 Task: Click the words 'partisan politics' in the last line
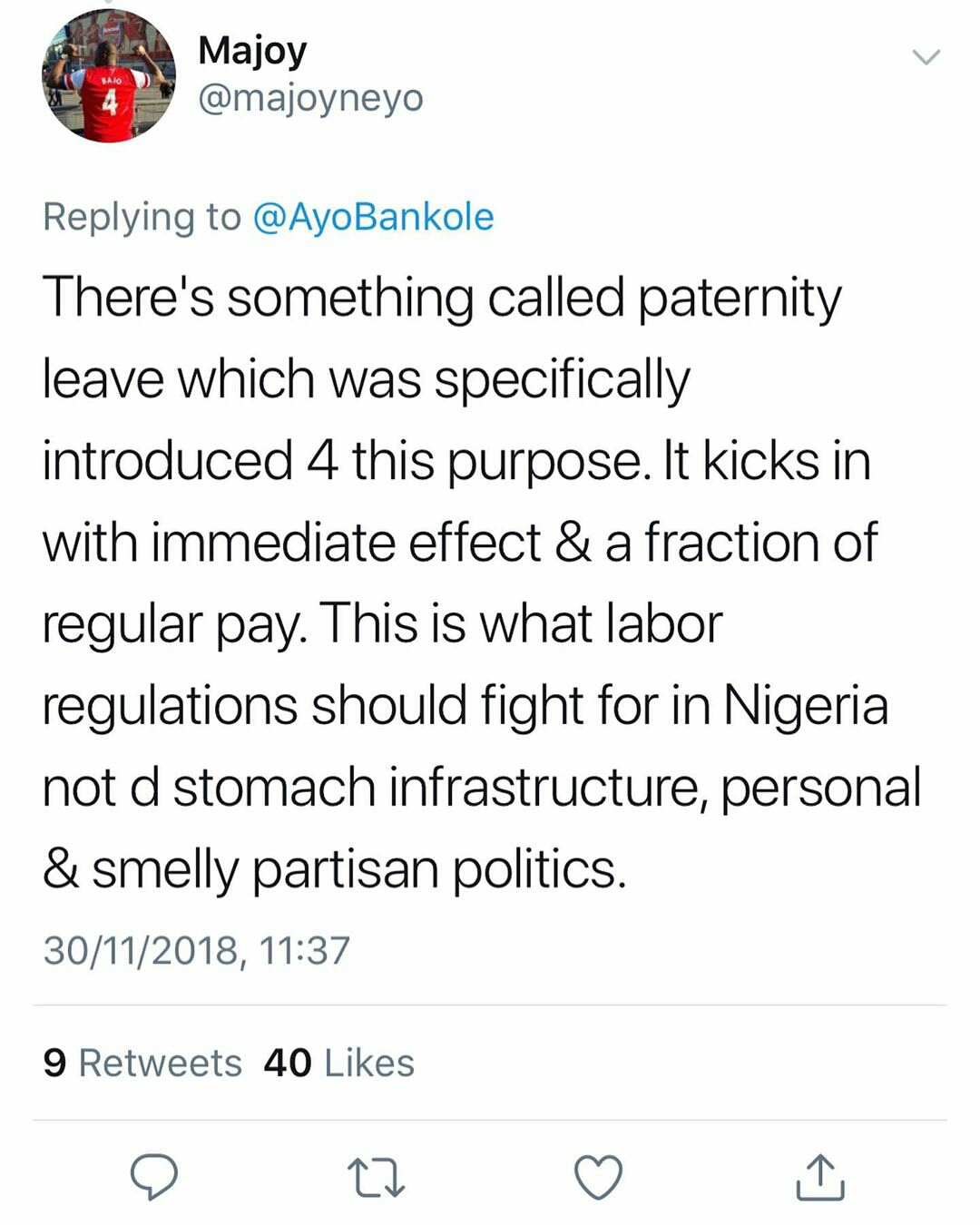coord(439,869)
